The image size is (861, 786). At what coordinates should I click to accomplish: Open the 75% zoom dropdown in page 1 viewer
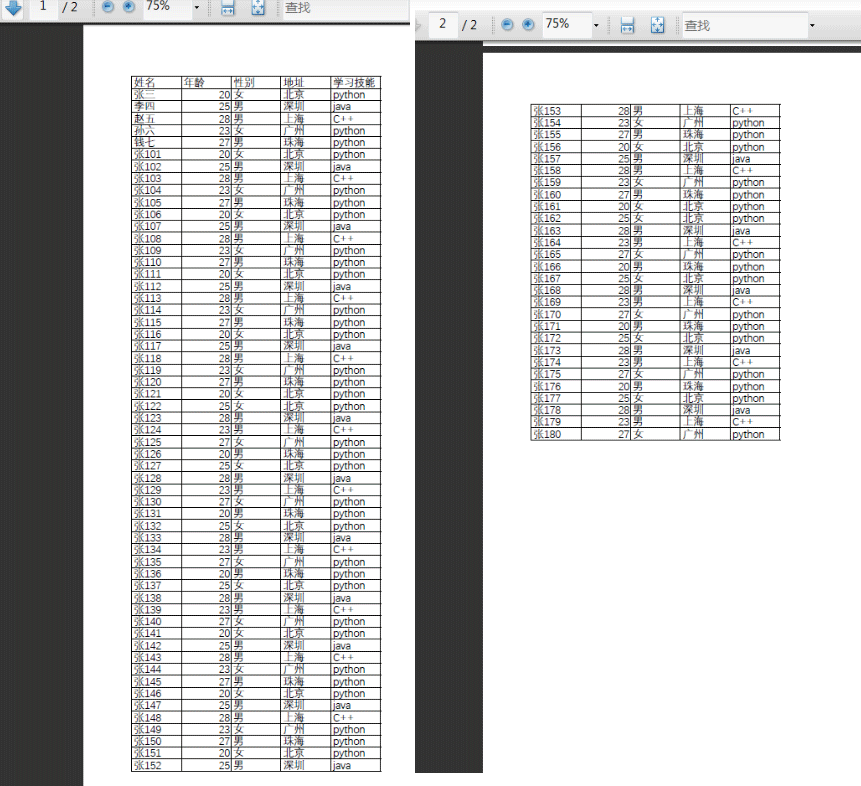click(197, 8)
